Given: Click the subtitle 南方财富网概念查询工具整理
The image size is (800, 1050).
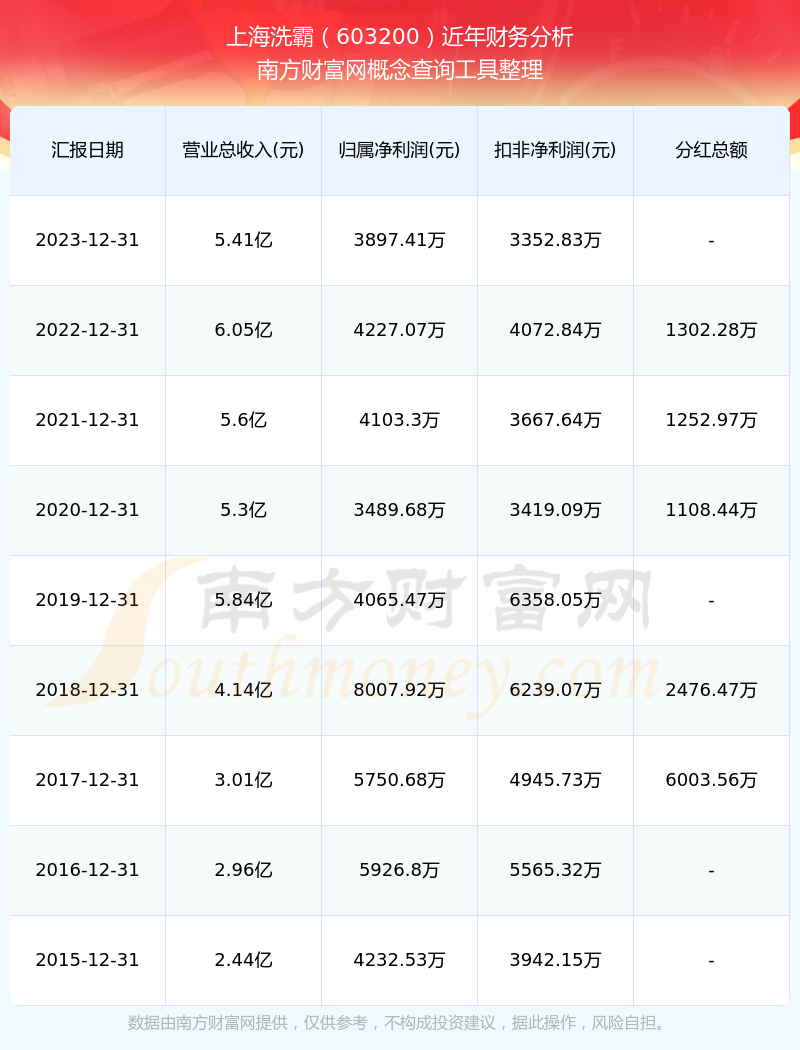Looking at the screenshot, I should point(400,70).
